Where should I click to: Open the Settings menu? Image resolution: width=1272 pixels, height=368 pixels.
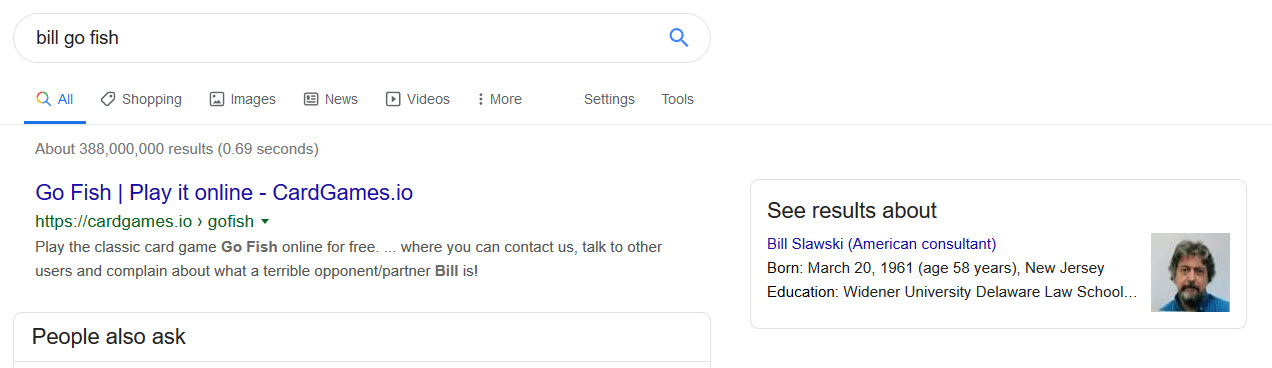(609, 99)
